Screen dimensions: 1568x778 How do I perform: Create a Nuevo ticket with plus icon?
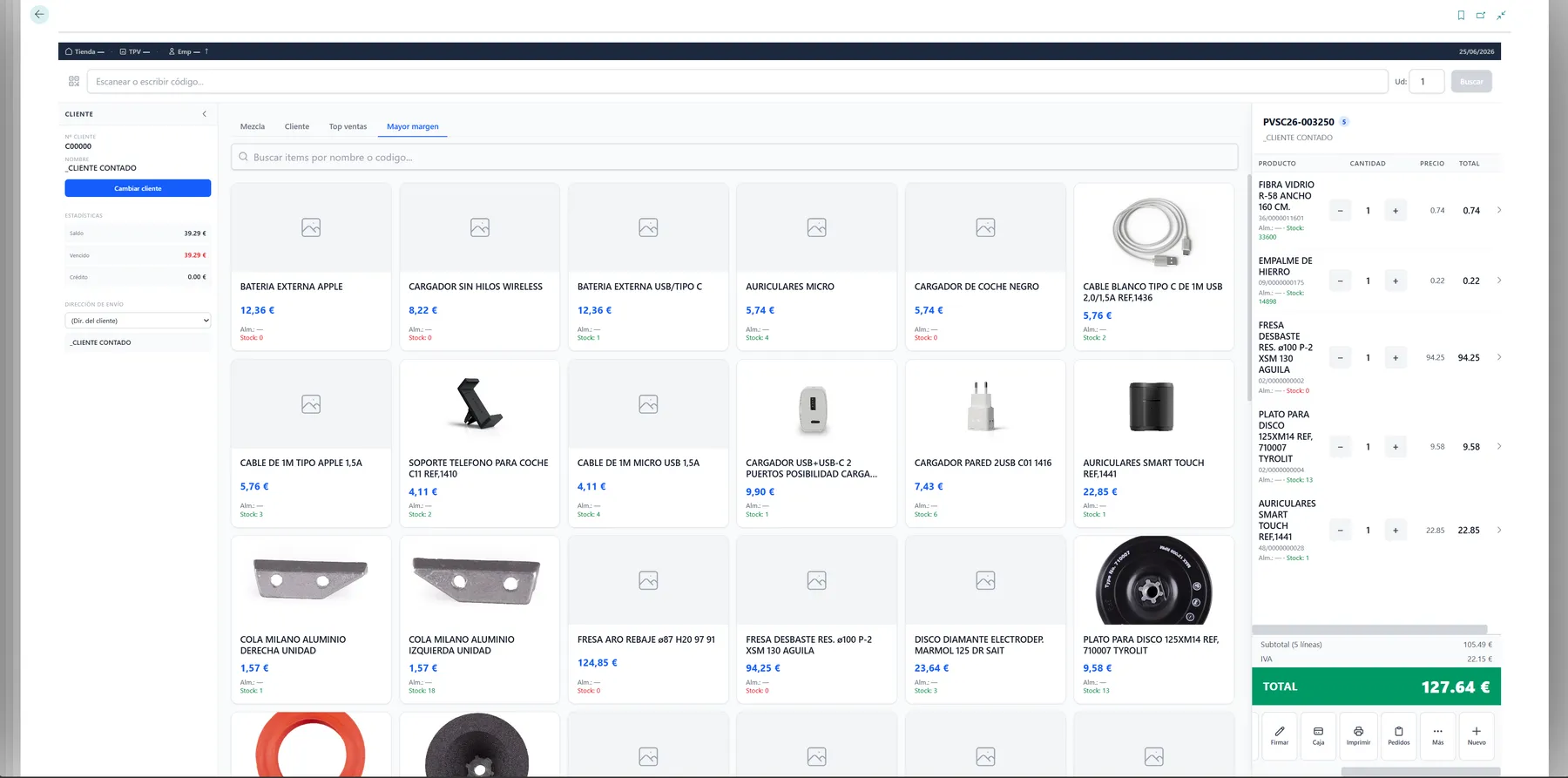[x=1477, y=735]
